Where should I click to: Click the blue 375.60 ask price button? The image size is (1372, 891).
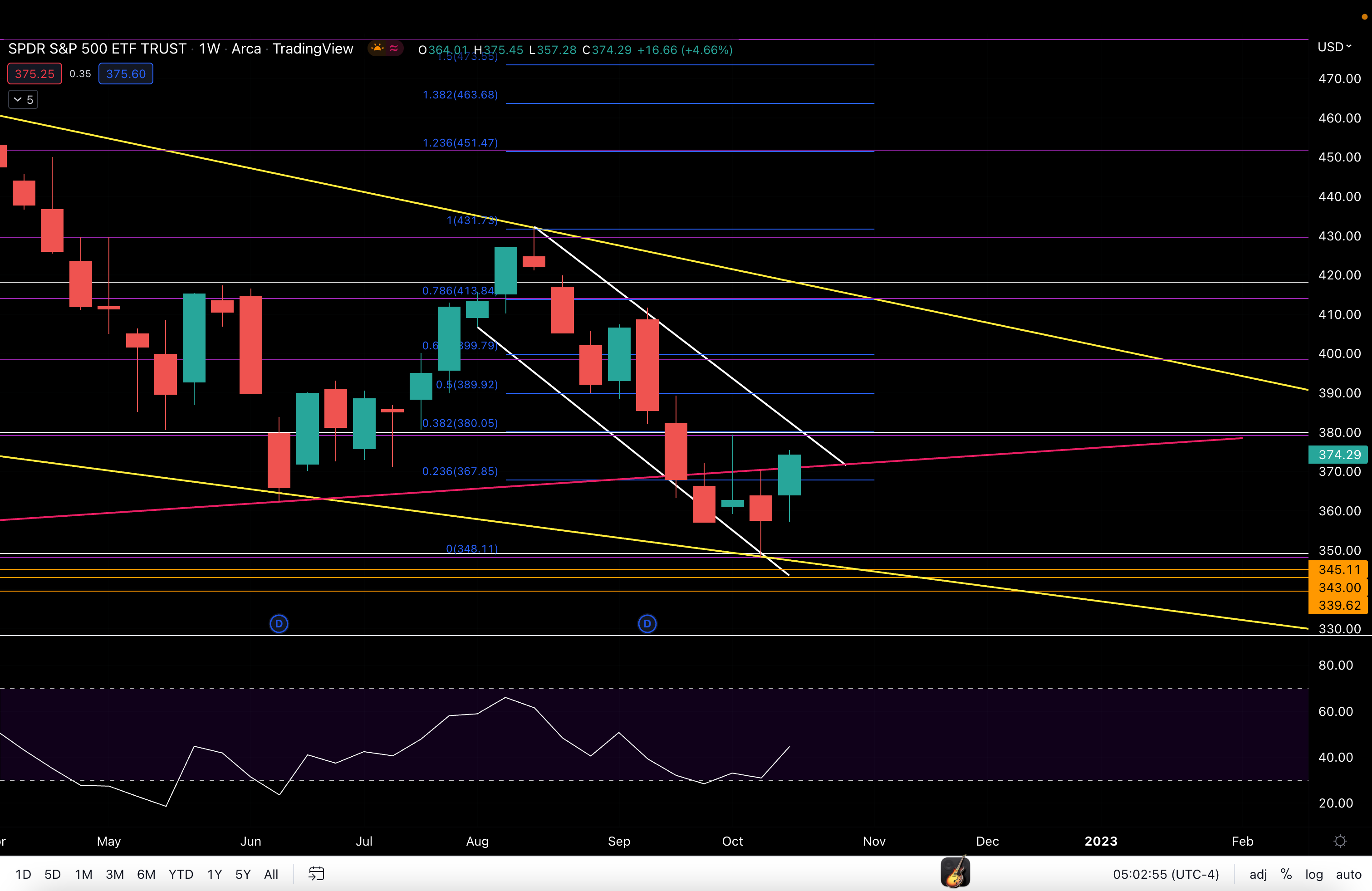point(125,73)
